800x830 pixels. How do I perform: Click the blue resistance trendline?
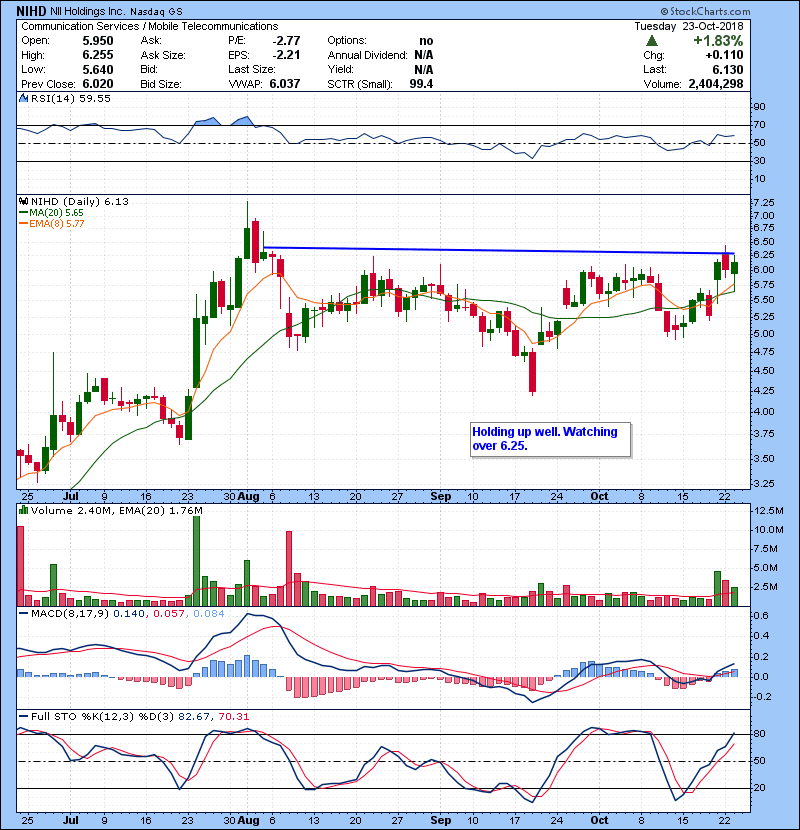(x=499, y=250)
